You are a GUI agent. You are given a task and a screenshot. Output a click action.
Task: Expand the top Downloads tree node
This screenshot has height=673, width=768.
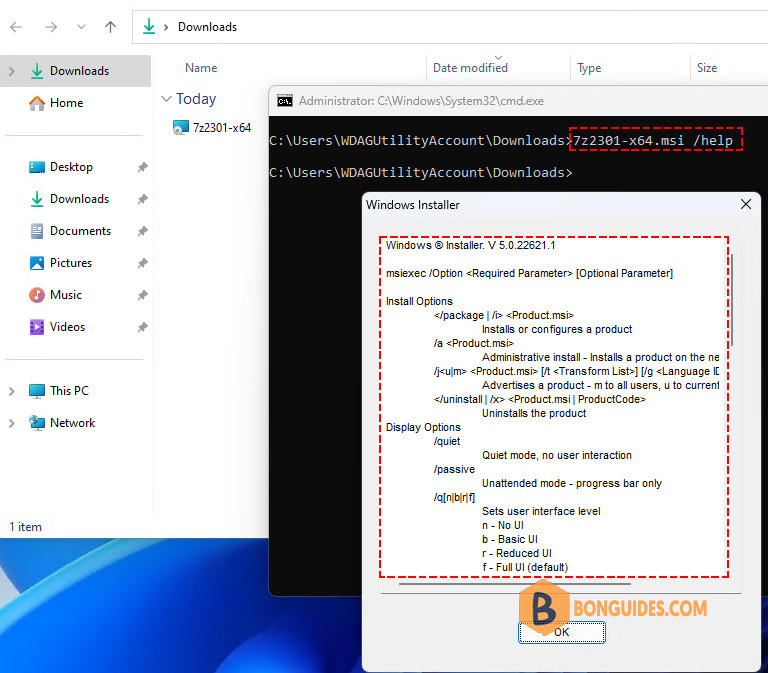(x=12, y=71)
